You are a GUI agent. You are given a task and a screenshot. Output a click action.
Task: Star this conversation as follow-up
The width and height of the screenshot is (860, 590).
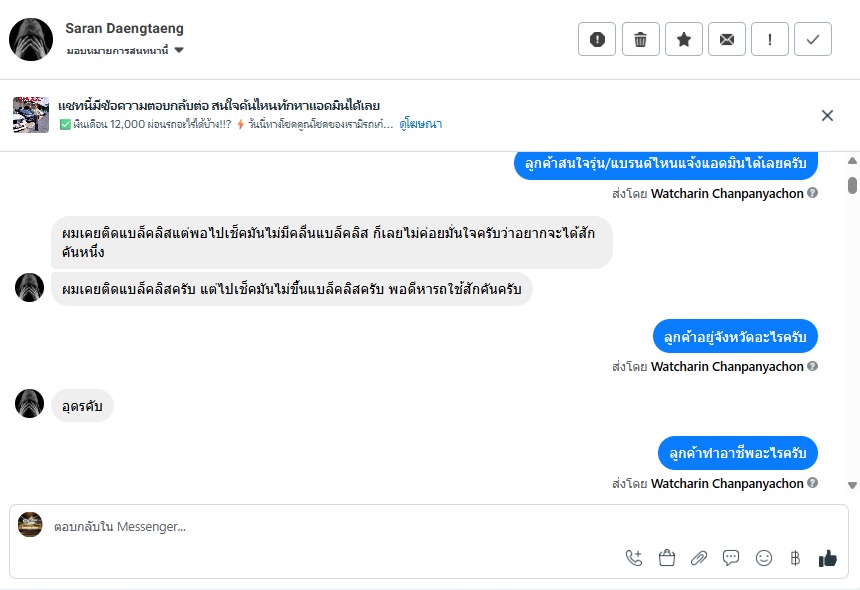pos(684,39)
